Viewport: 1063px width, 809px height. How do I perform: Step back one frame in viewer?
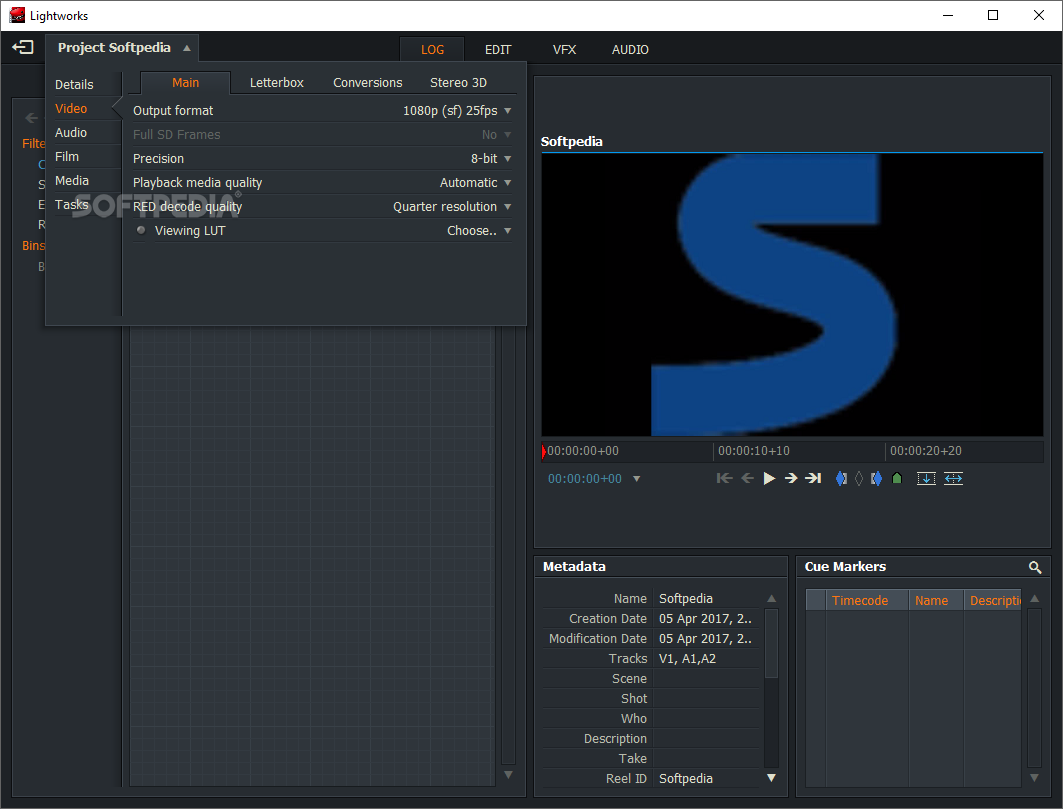(747, 478)
